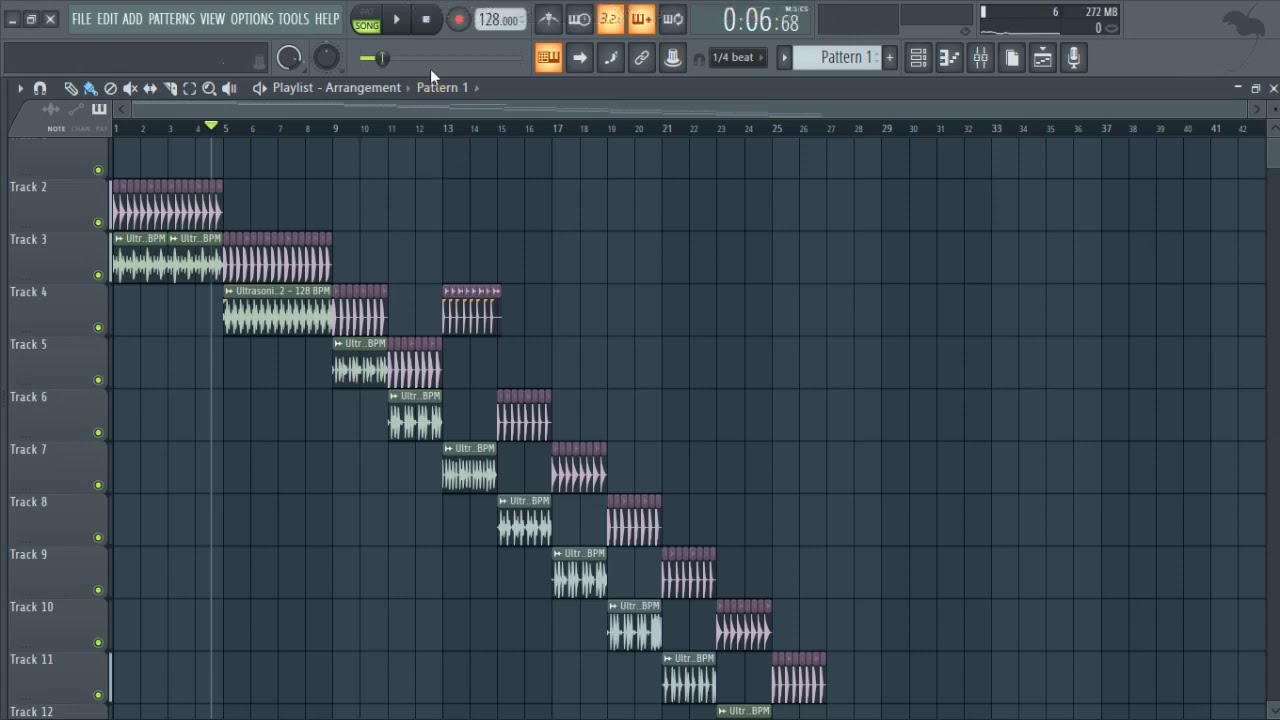The width and height of the screenshot is (1280, 720).
Task: Mute Track 4 green light
Action: [x=98, y=327]
